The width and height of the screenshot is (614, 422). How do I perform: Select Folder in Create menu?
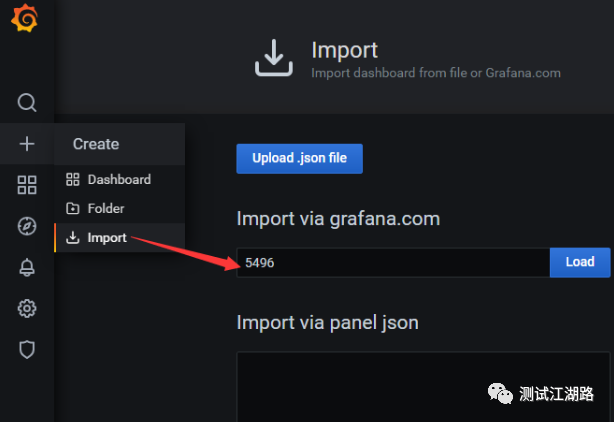[119, 208]
